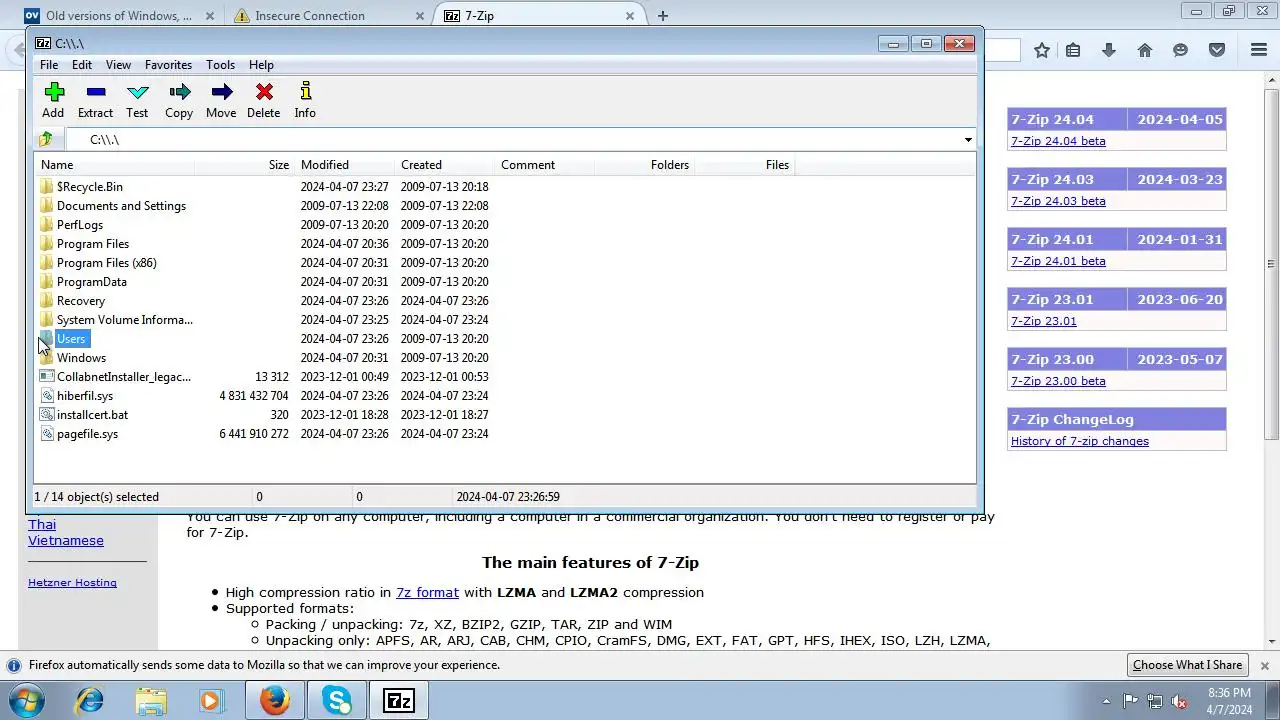Sort by the Created column header
The width and height of the screenshot is (1280, 720).
click(x=444, y=165)
